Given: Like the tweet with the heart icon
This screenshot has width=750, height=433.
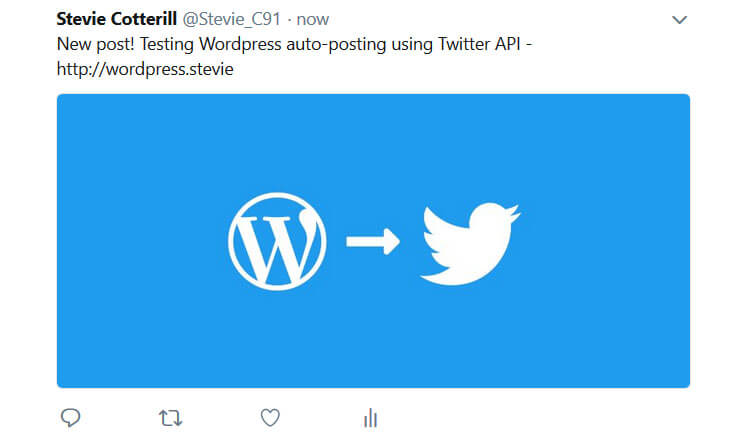Looking at the screenshot, I should (270, 418).
